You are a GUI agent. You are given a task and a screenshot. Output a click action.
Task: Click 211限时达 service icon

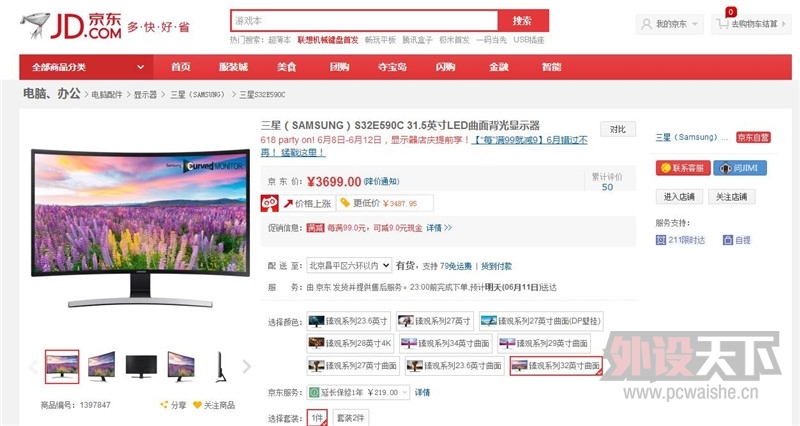pos(661,240)
